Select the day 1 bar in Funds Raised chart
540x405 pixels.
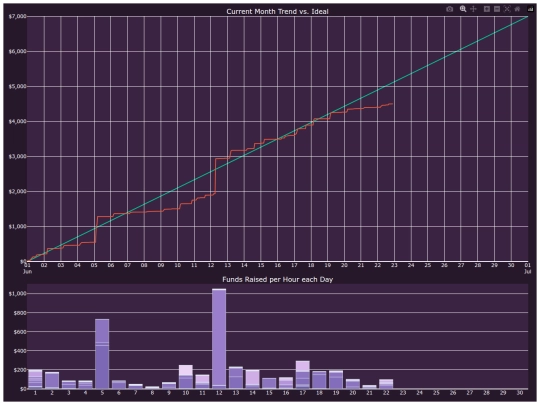35,379
